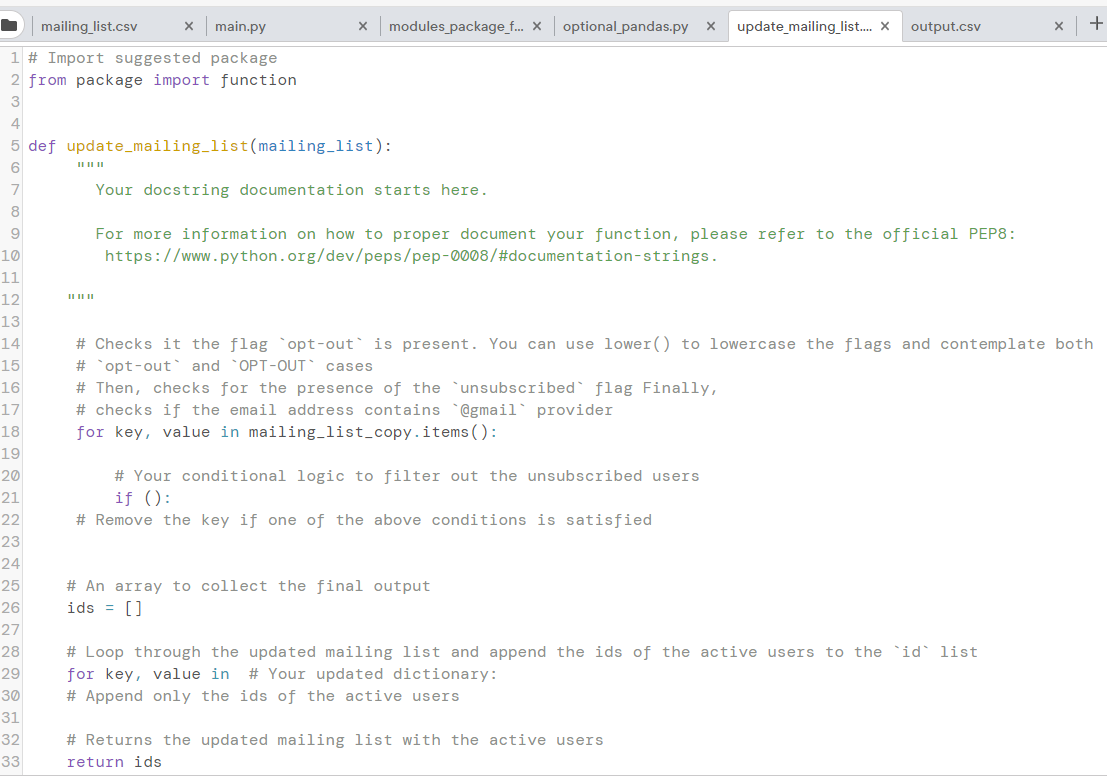Select the update_mailing_list tab
Screen dimensions: 1107x782
click(x=804, y=26)
